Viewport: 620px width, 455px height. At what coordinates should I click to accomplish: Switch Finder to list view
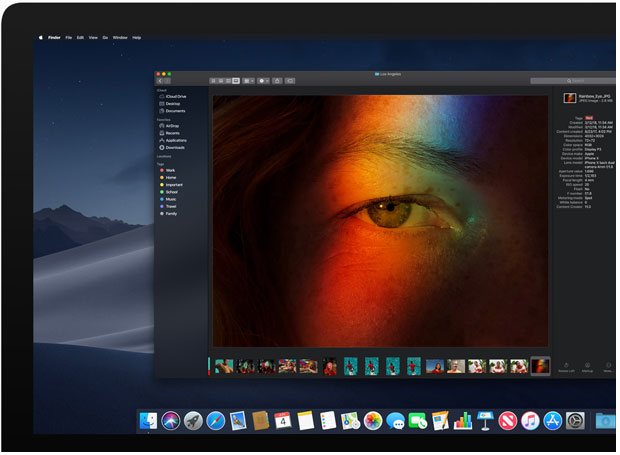(221, 81)
